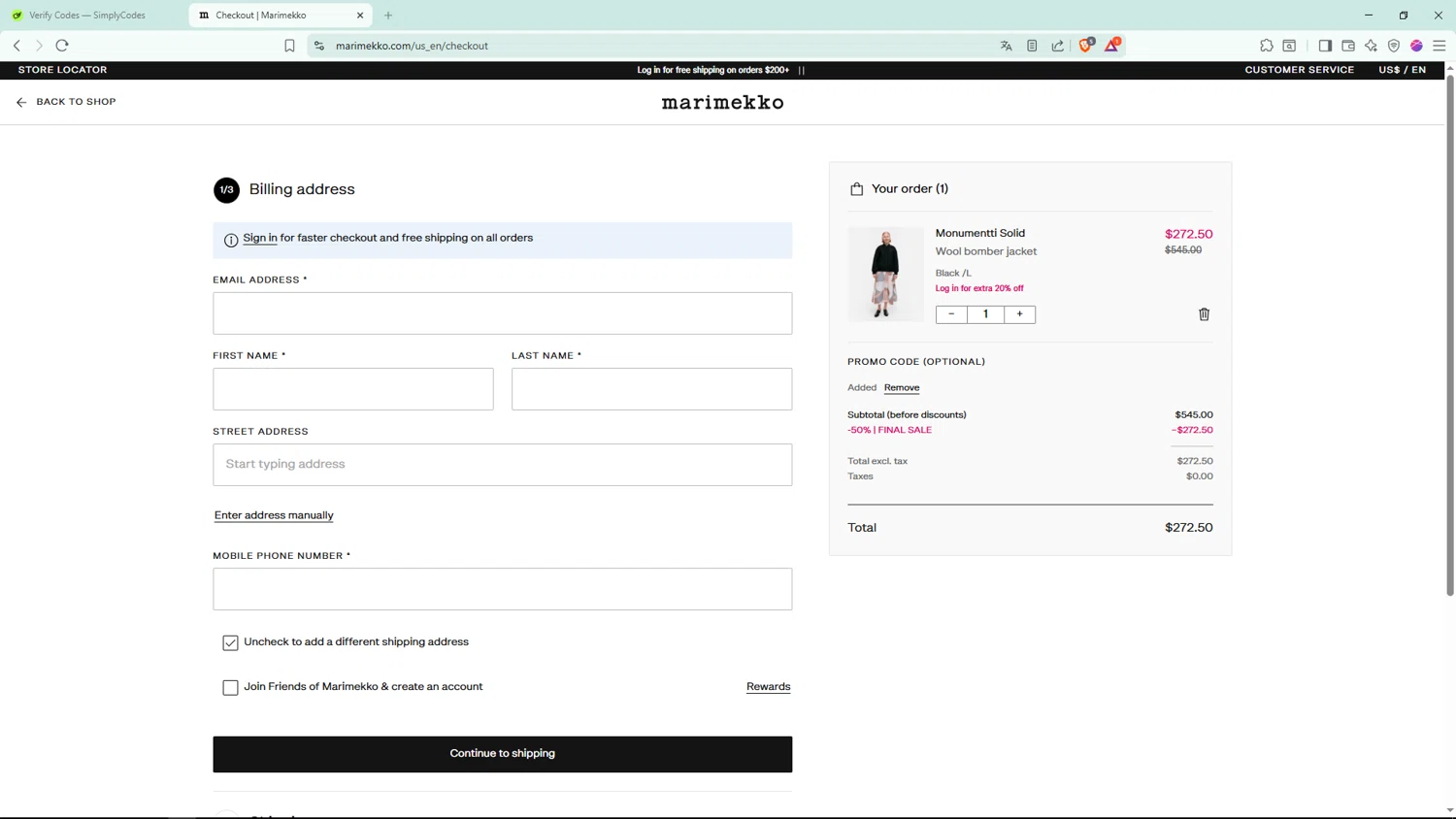This screenshot has height=819, width=1456.
Task: Focus the Mobile Phone Number field
Action: pos(502,589)
